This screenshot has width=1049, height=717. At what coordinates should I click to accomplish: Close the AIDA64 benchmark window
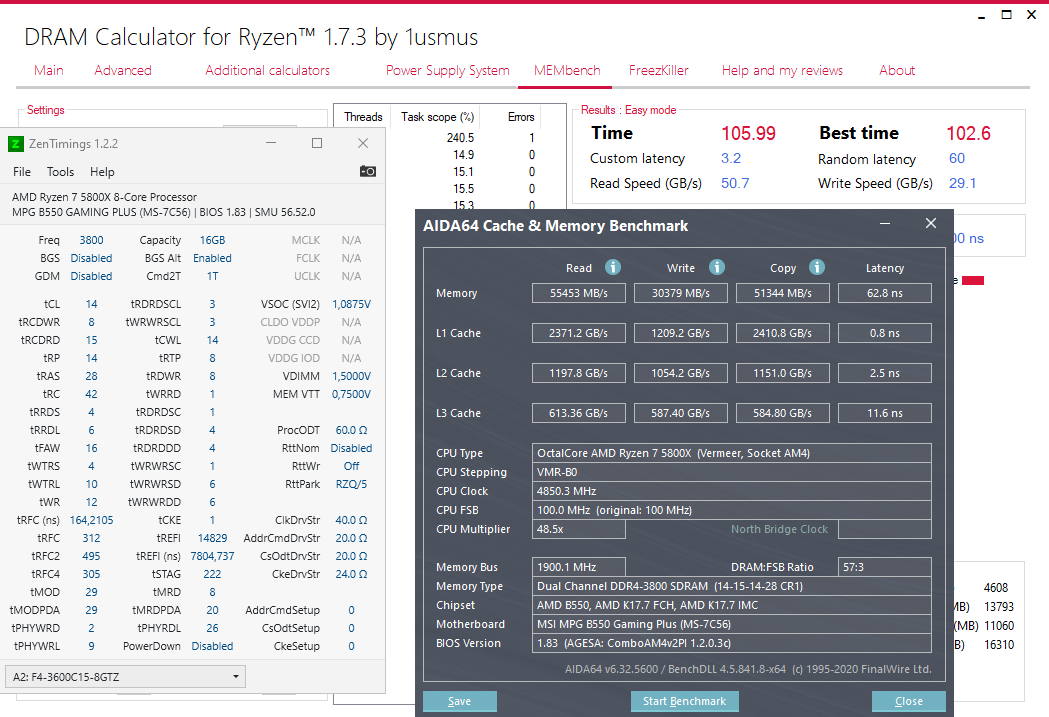coord(931,223)
